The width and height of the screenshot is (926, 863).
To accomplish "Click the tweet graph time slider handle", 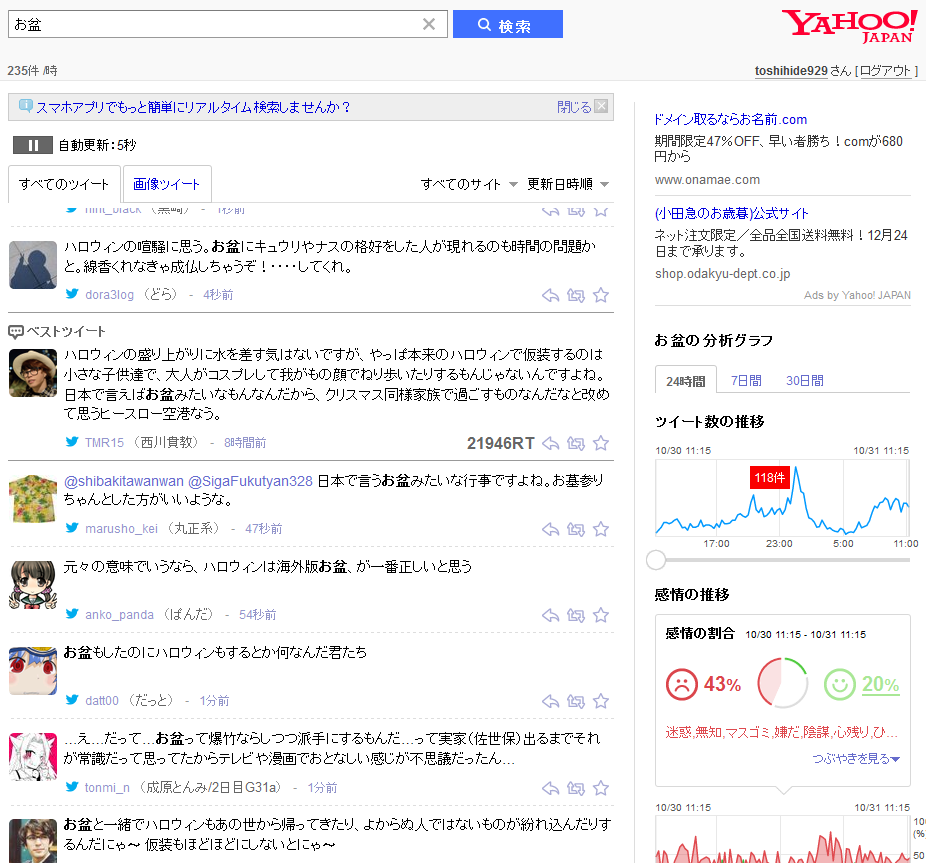I will click(657, 560).
